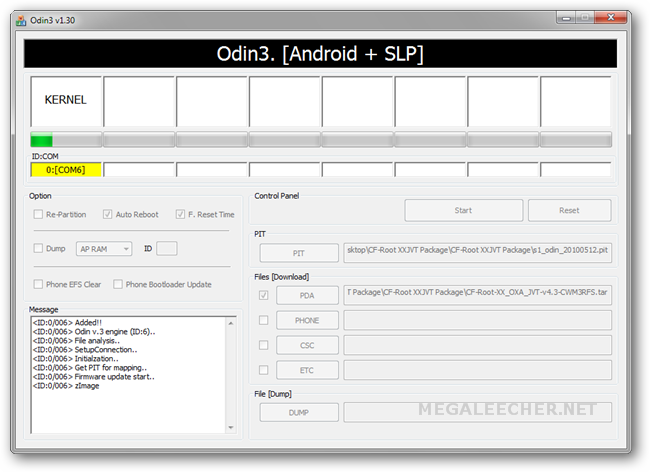Click the PIT file button
Screen dimensions: 650x472
(x=299, y=252)
